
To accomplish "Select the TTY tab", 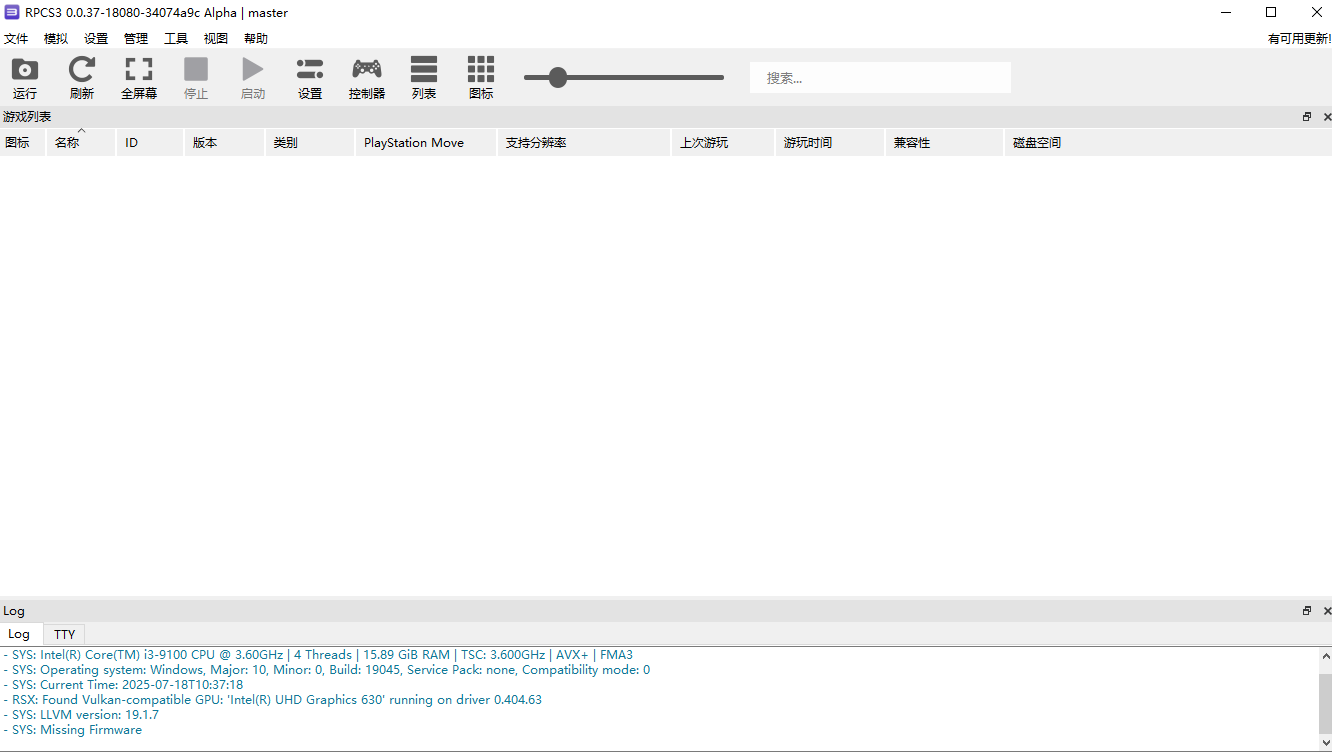I will point(64,634).
